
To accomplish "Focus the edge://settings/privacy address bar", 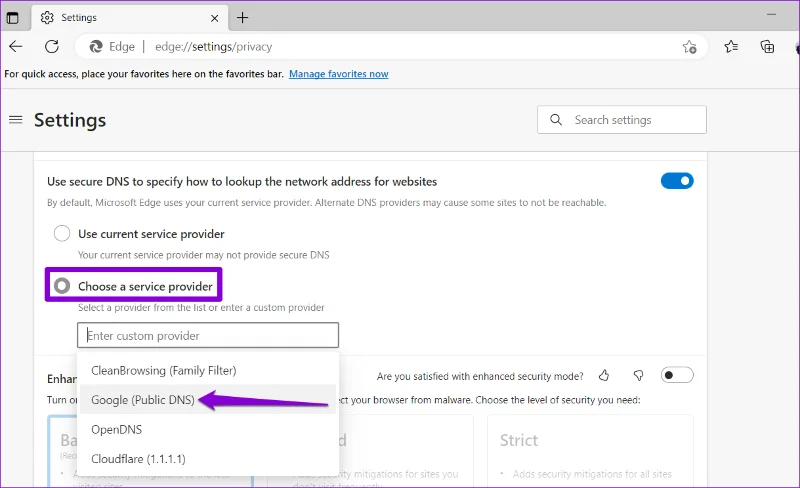I will (391, 47).
